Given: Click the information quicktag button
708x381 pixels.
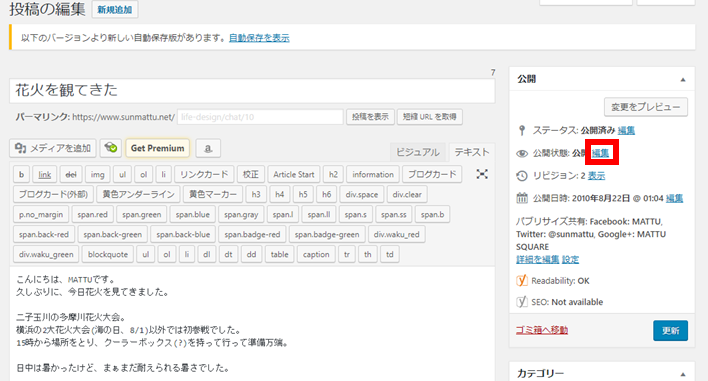Looking at the screenshot, I should point(373,174).
